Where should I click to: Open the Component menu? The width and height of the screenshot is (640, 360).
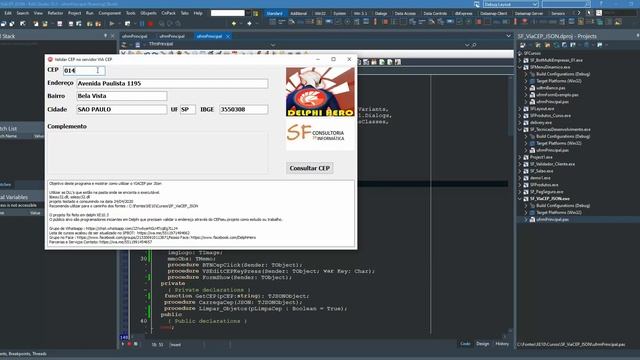110,13
